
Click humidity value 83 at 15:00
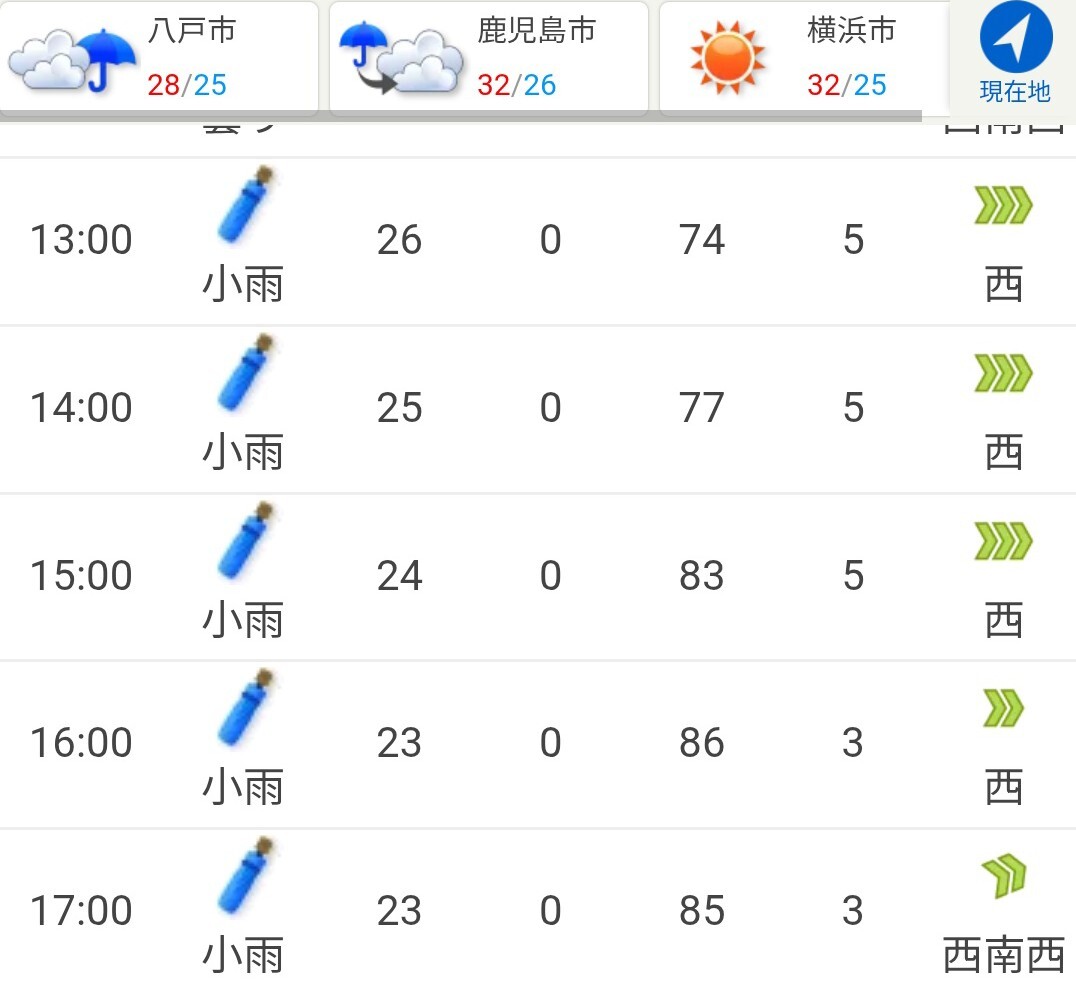(701, 576)
